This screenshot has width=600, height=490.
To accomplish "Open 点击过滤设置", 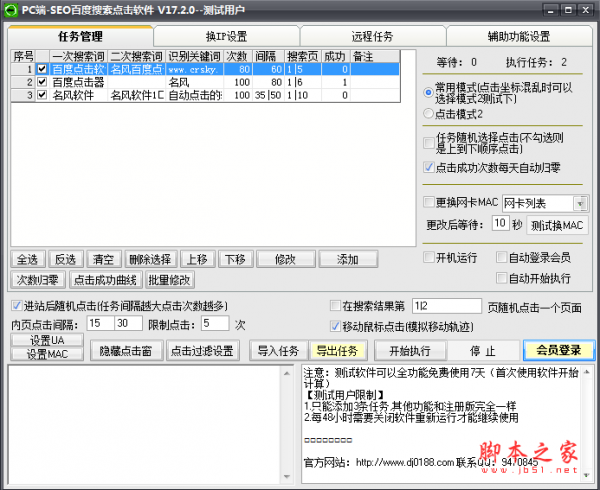I will point(203,350).
